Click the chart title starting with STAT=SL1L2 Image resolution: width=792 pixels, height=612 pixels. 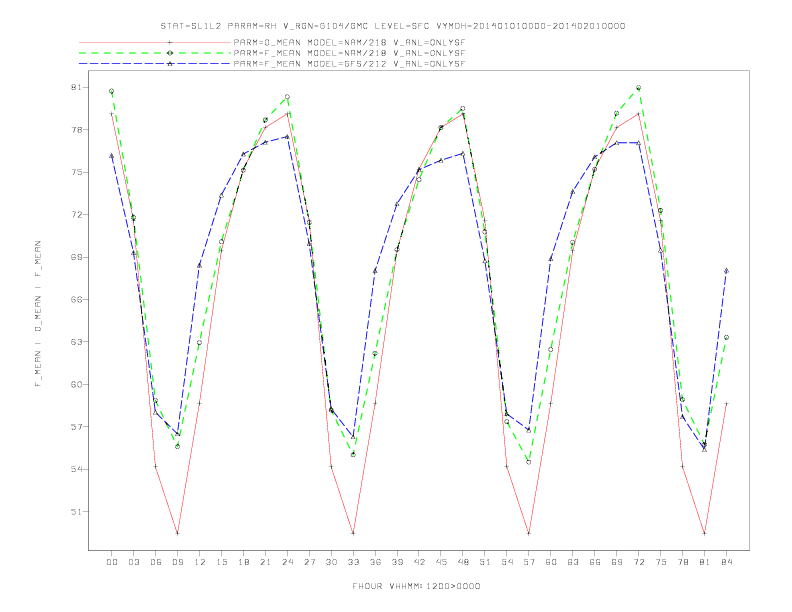(x=393, y=26)
